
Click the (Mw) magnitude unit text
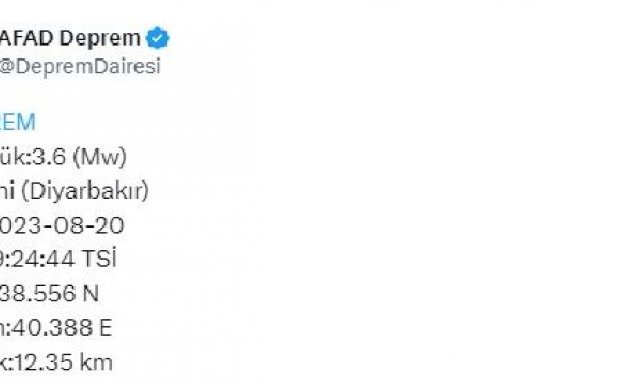coord(100,157)
